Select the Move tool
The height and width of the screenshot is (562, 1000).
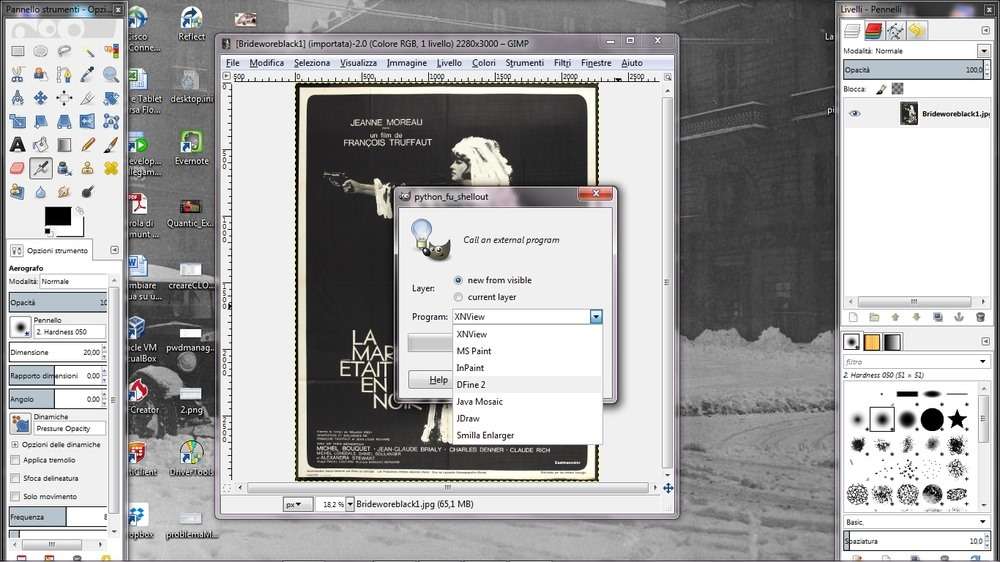[x=40, y=98]
